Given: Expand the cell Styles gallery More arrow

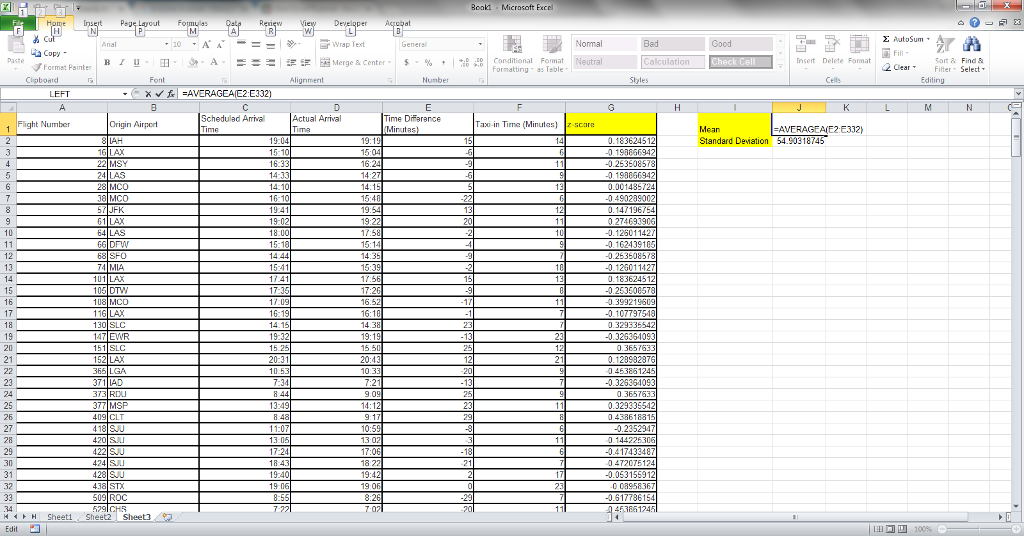Looking at the screenshot, I should 780,66.
